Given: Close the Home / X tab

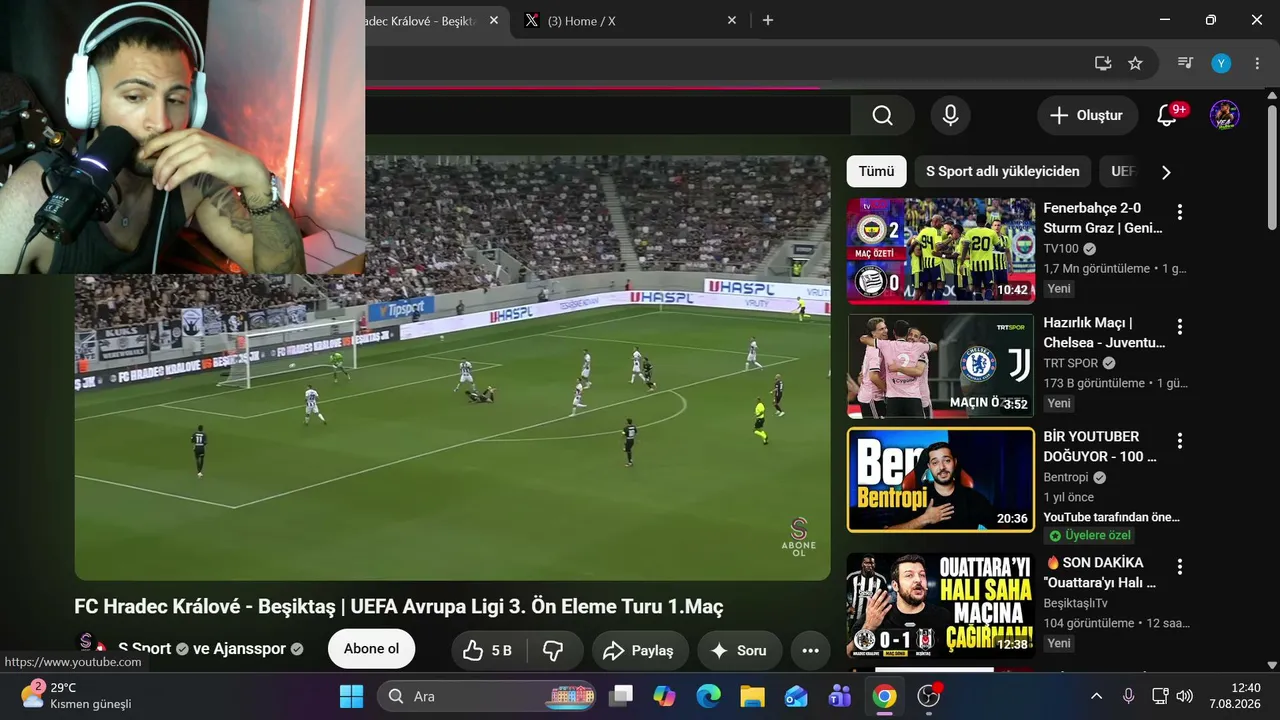Looking at the screenshot, I should click(x=732, y=20).
